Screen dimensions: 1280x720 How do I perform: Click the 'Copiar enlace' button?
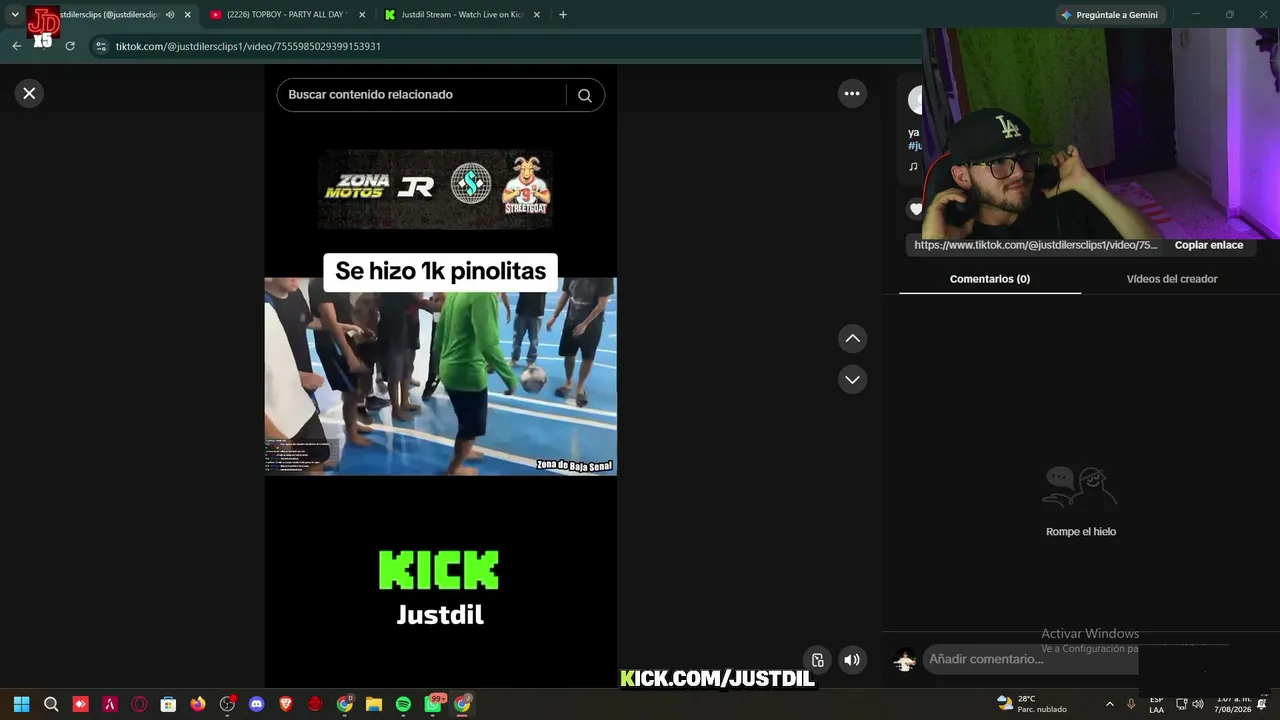1209,245
